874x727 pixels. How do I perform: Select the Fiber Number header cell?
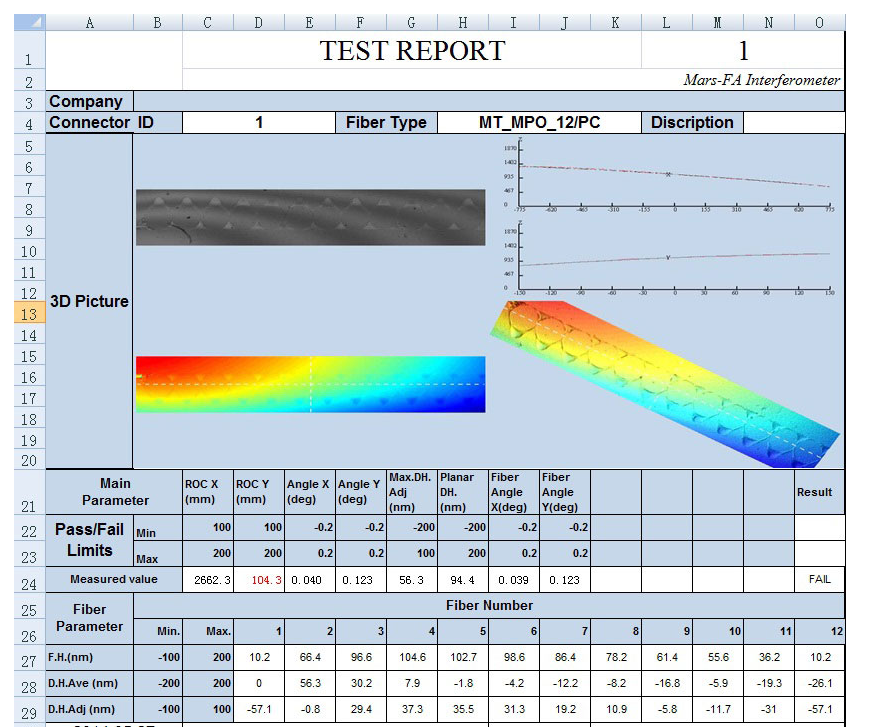coord(489,605)
